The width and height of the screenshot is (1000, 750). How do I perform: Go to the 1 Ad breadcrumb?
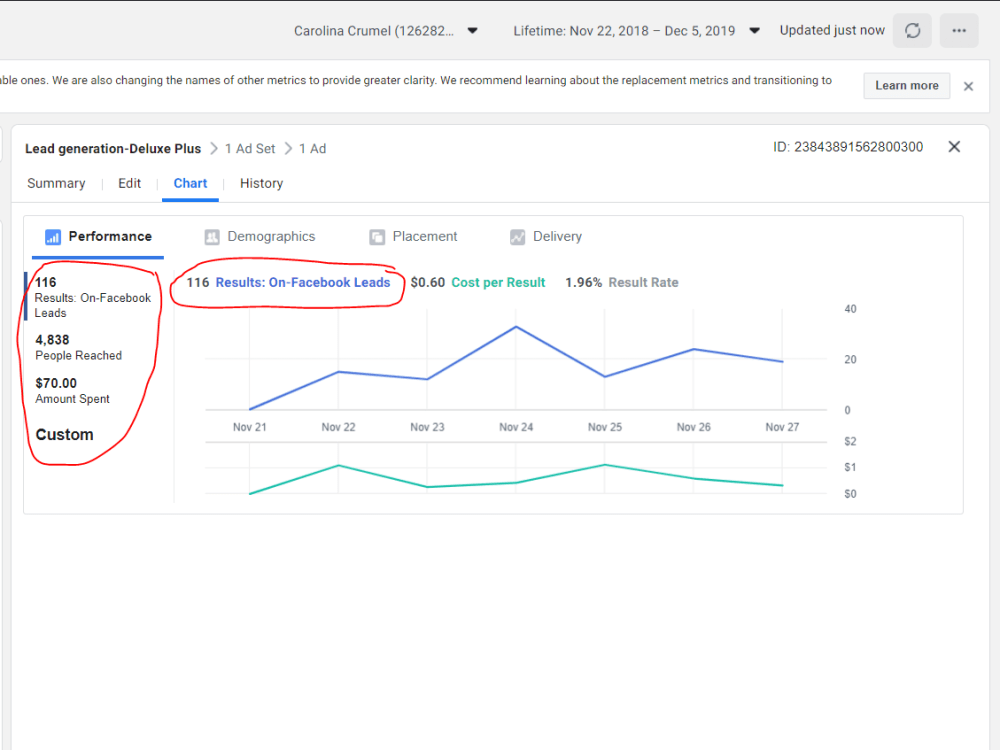click(312, 149)
